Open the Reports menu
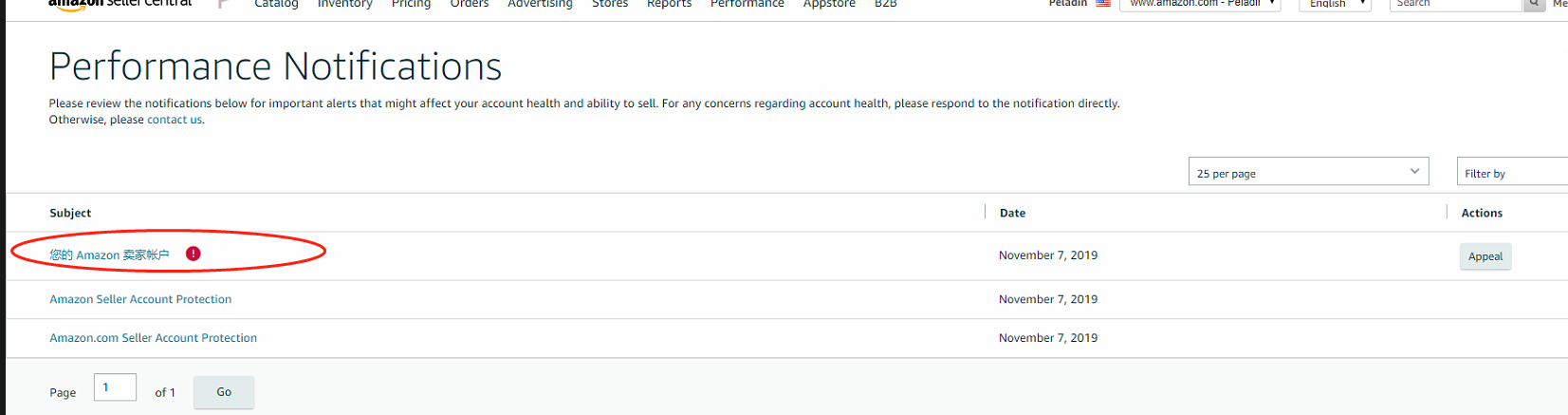The width and height of the screenshot is (1568, 415). tap(669, 4)
